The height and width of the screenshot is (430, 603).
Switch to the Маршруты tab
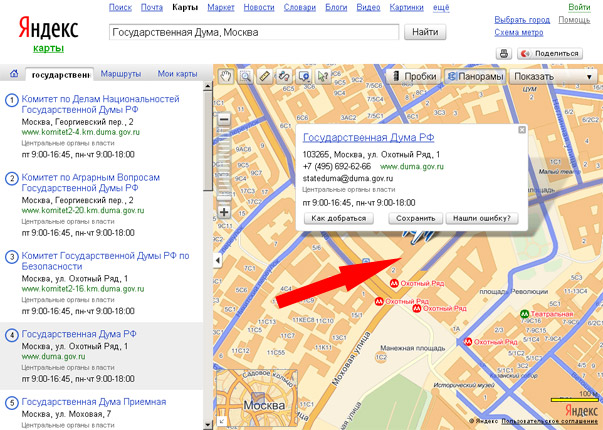pyautogui.click(x=120, y=74)
